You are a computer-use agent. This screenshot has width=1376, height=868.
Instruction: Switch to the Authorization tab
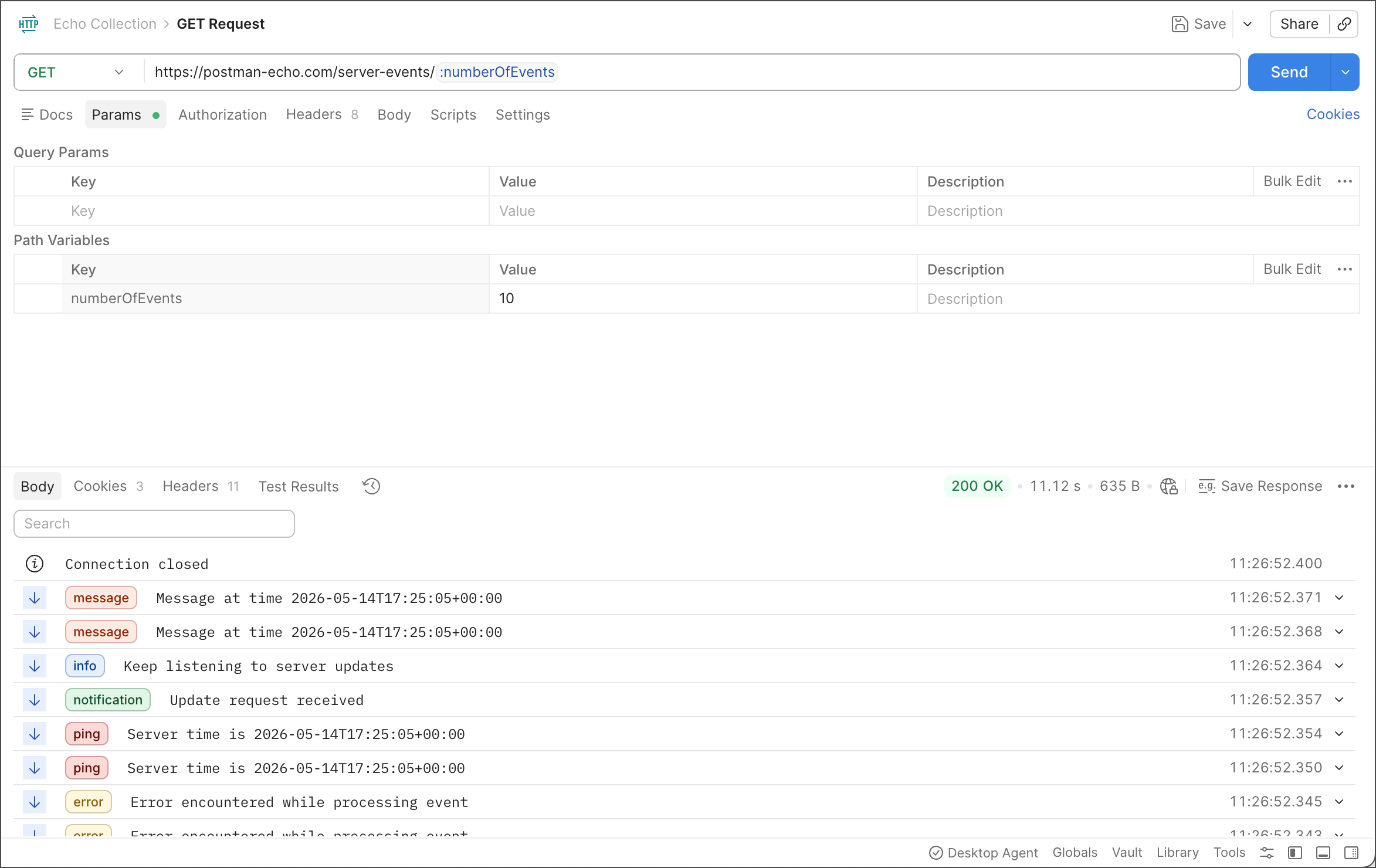pos(222,114)
